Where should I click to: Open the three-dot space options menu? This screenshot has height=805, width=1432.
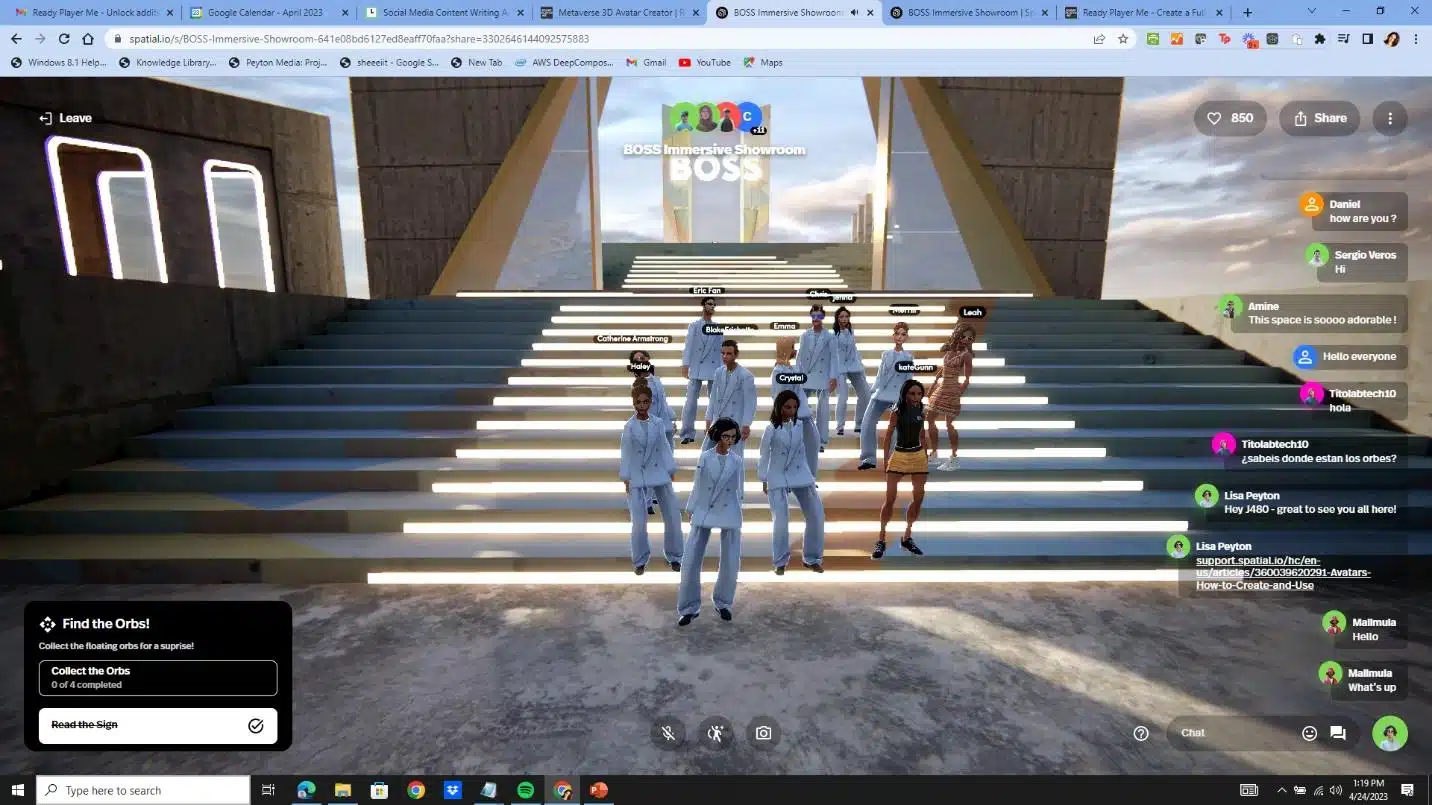point(1390,118)
